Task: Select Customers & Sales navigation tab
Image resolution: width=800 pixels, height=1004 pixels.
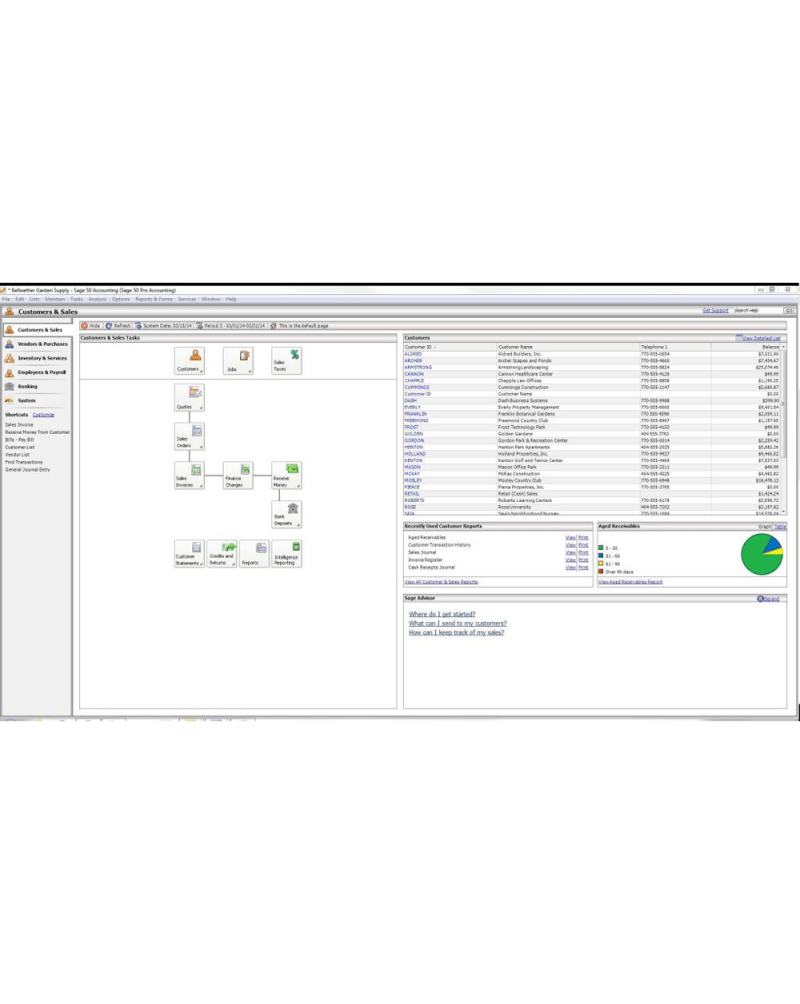Action: (37, 330)
